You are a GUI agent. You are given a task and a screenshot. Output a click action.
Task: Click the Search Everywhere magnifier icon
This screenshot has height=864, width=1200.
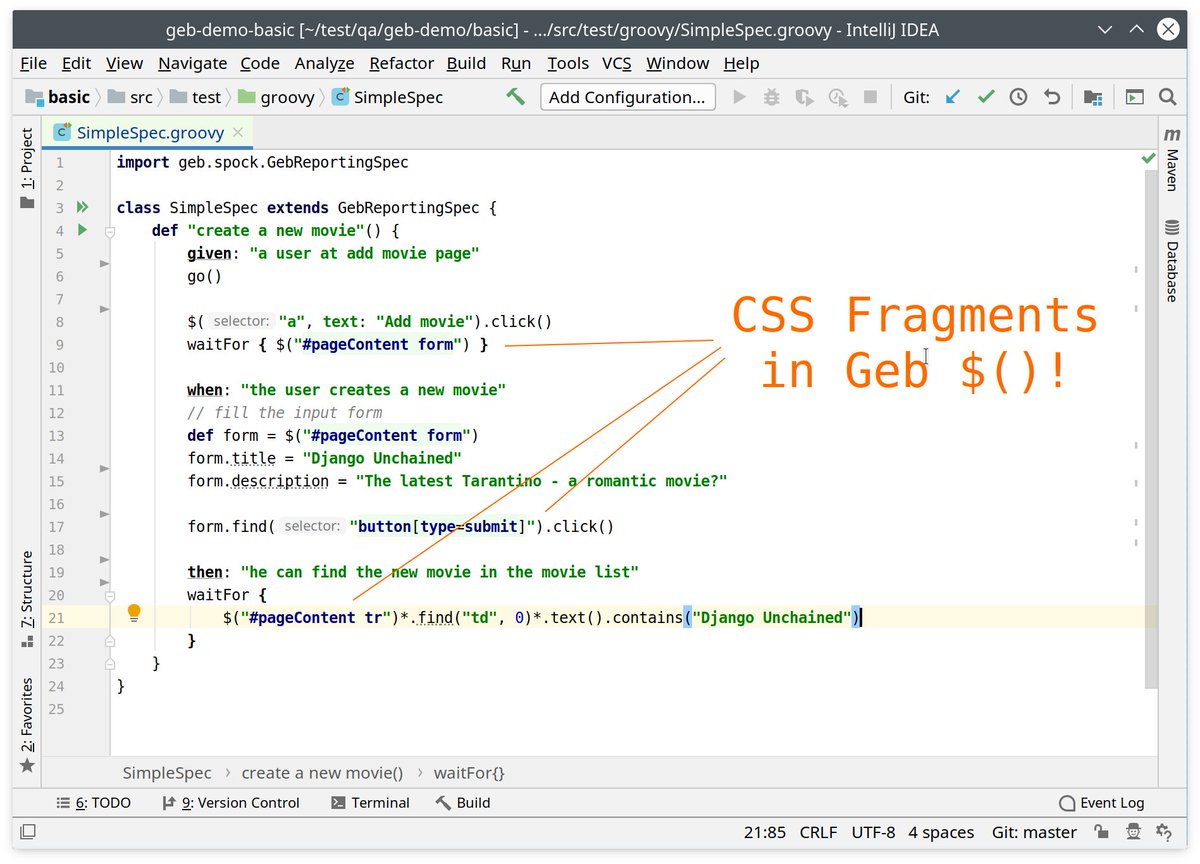point(1167,97)
